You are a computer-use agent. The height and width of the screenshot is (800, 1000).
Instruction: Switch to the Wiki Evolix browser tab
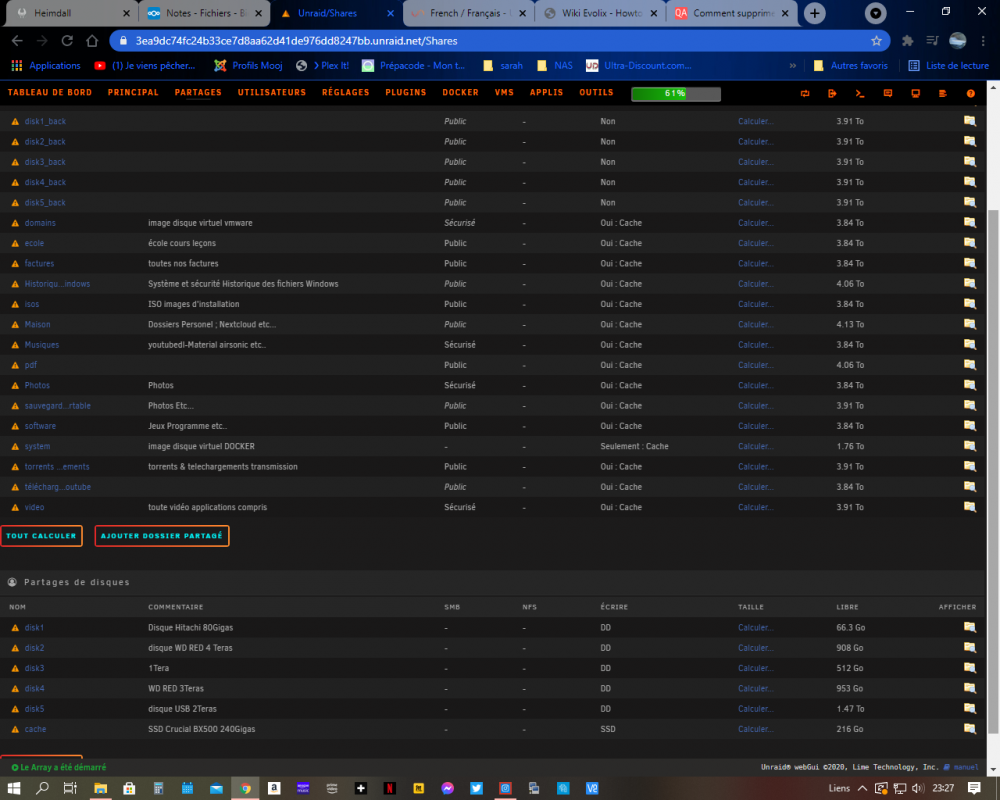[x=600, y=13]
